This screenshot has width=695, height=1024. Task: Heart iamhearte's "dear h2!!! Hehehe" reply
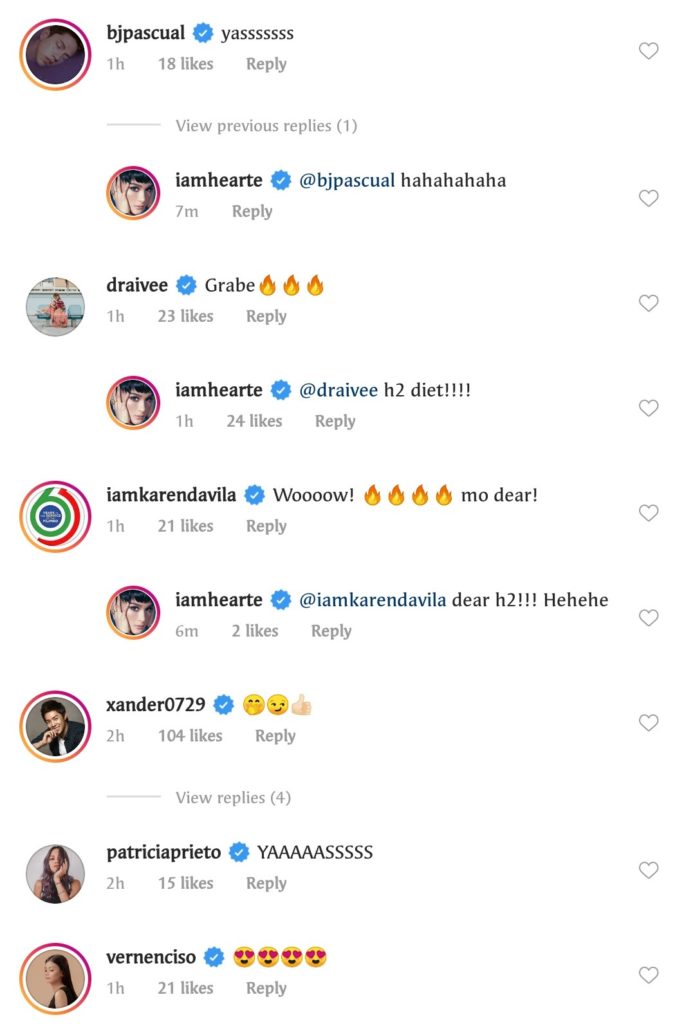coord(649,618)
